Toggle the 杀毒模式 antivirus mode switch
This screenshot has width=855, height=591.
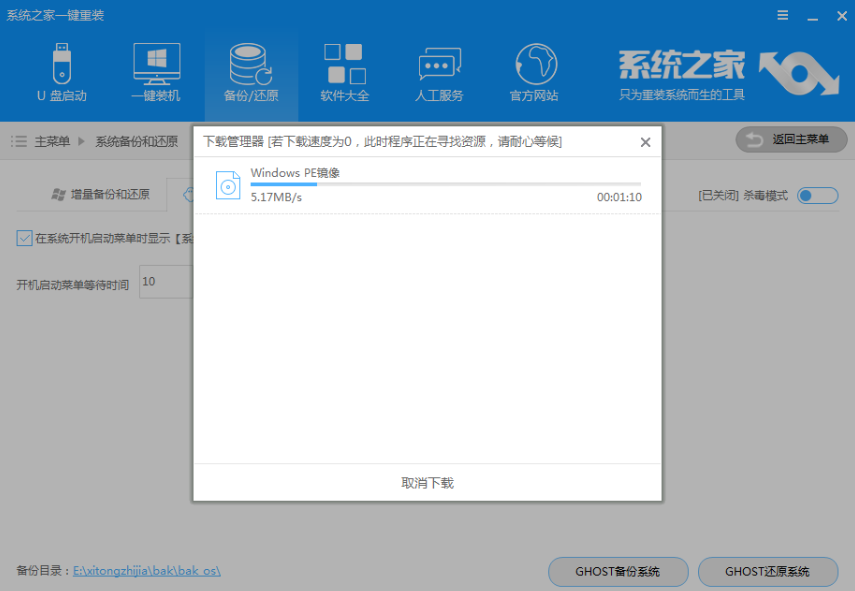tap(817, 195)
